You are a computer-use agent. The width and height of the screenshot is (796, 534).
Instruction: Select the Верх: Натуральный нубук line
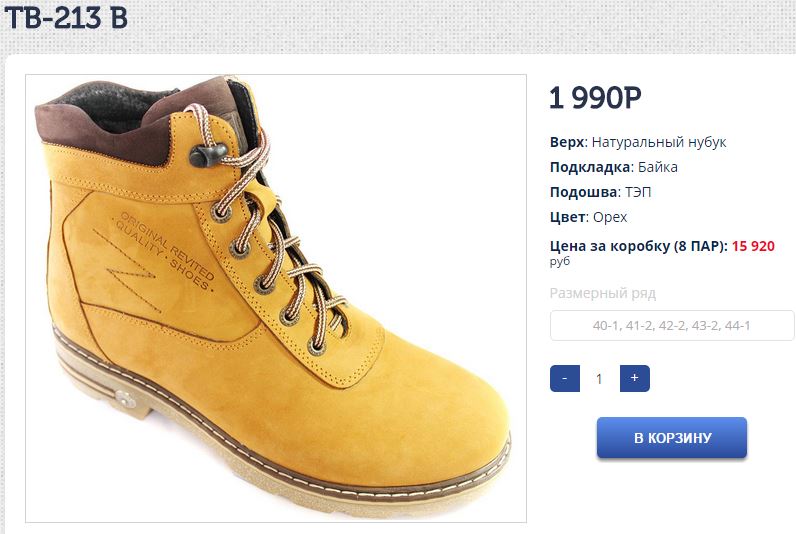(638, 142)
